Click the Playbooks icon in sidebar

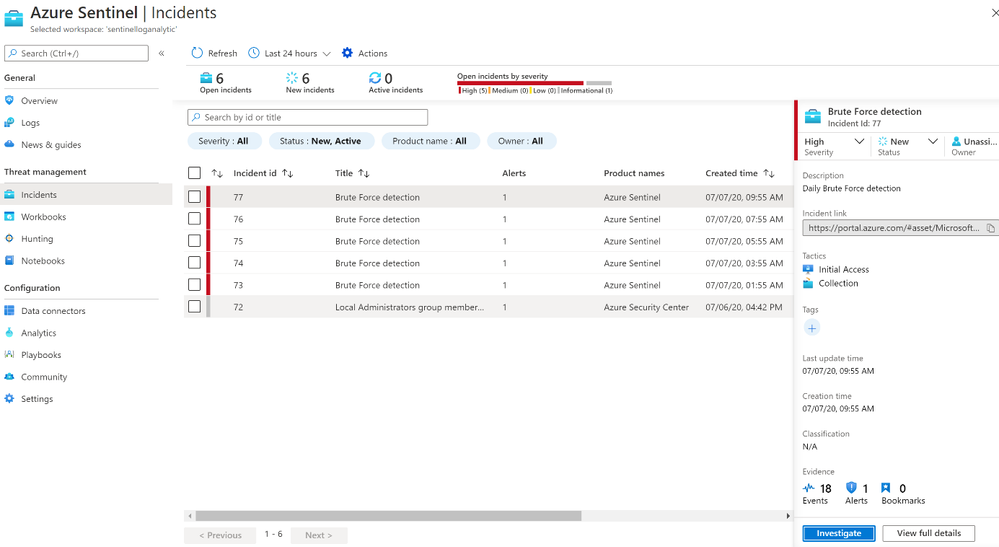click(x=9, y=355)
